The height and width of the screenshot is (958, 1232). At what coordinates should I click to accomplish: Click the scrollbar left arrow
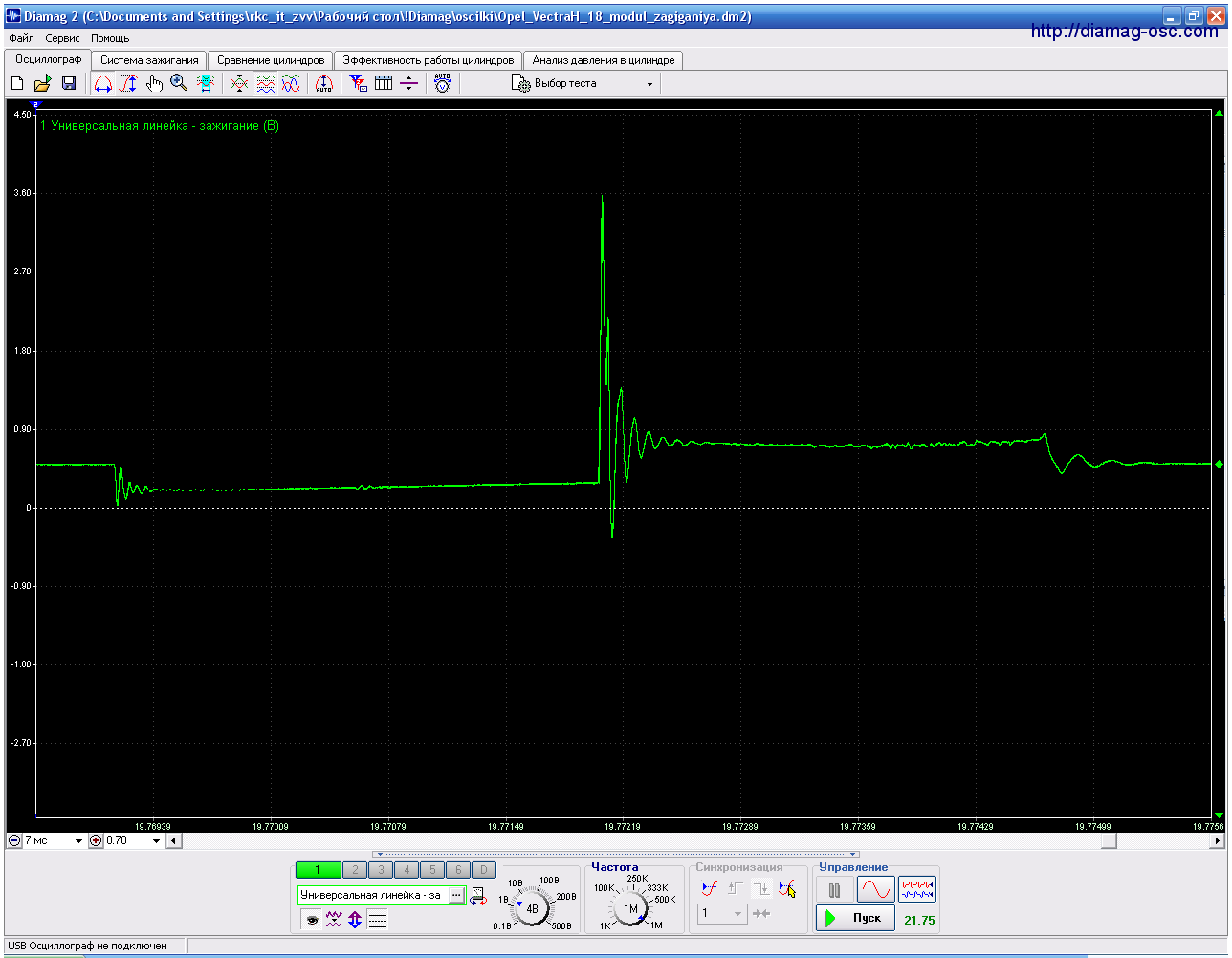point(173,841)
